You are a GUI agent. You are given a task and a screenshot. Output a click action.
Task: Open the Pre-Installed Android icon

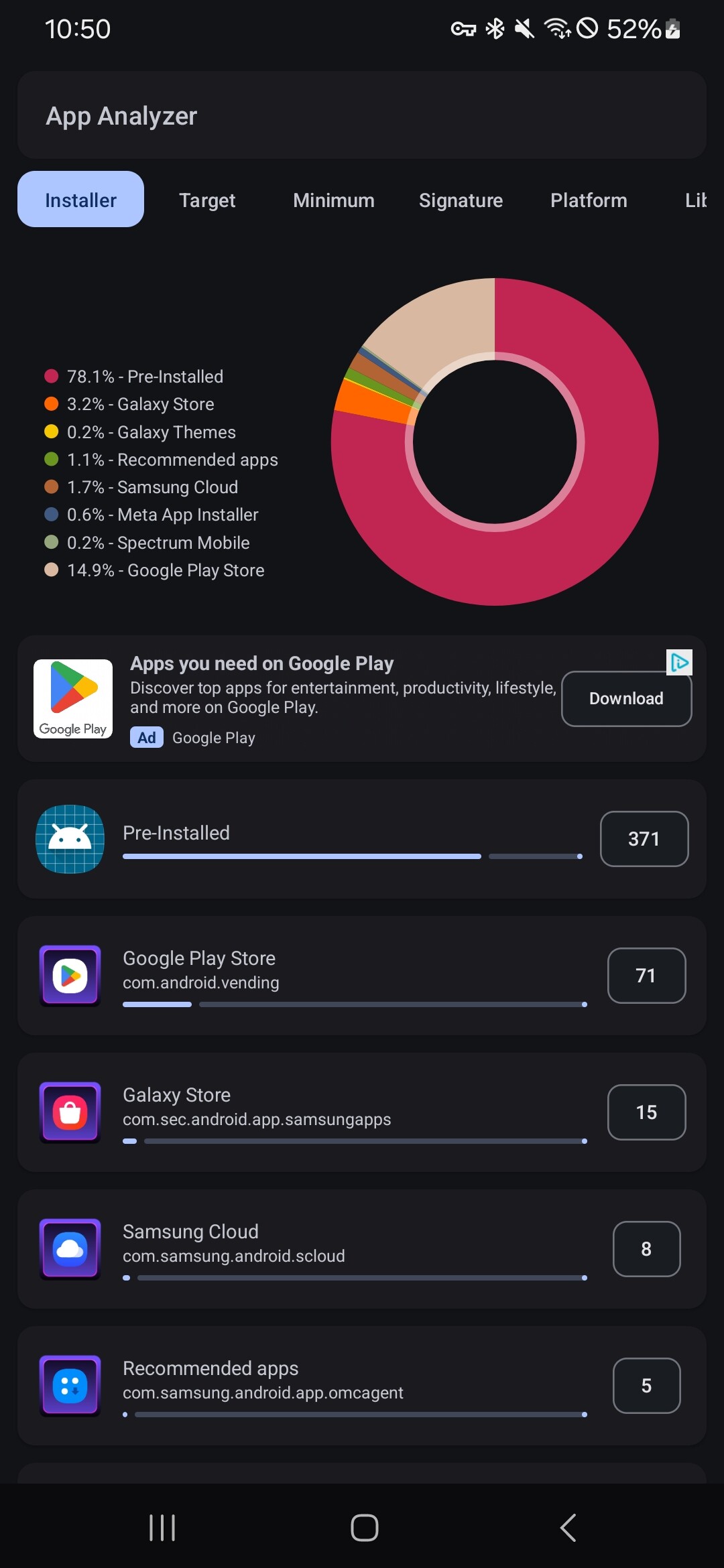pyautogui.click(x=70, y=839)
